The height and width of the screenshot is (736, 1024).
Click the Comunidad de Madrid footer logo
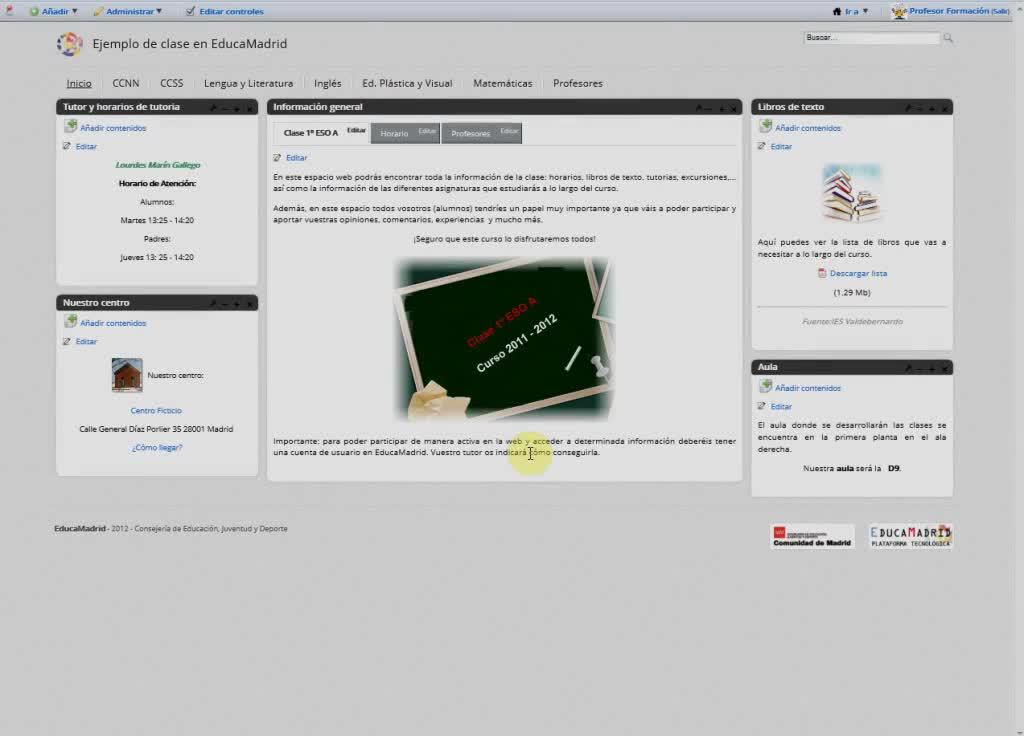coord(812,536)
